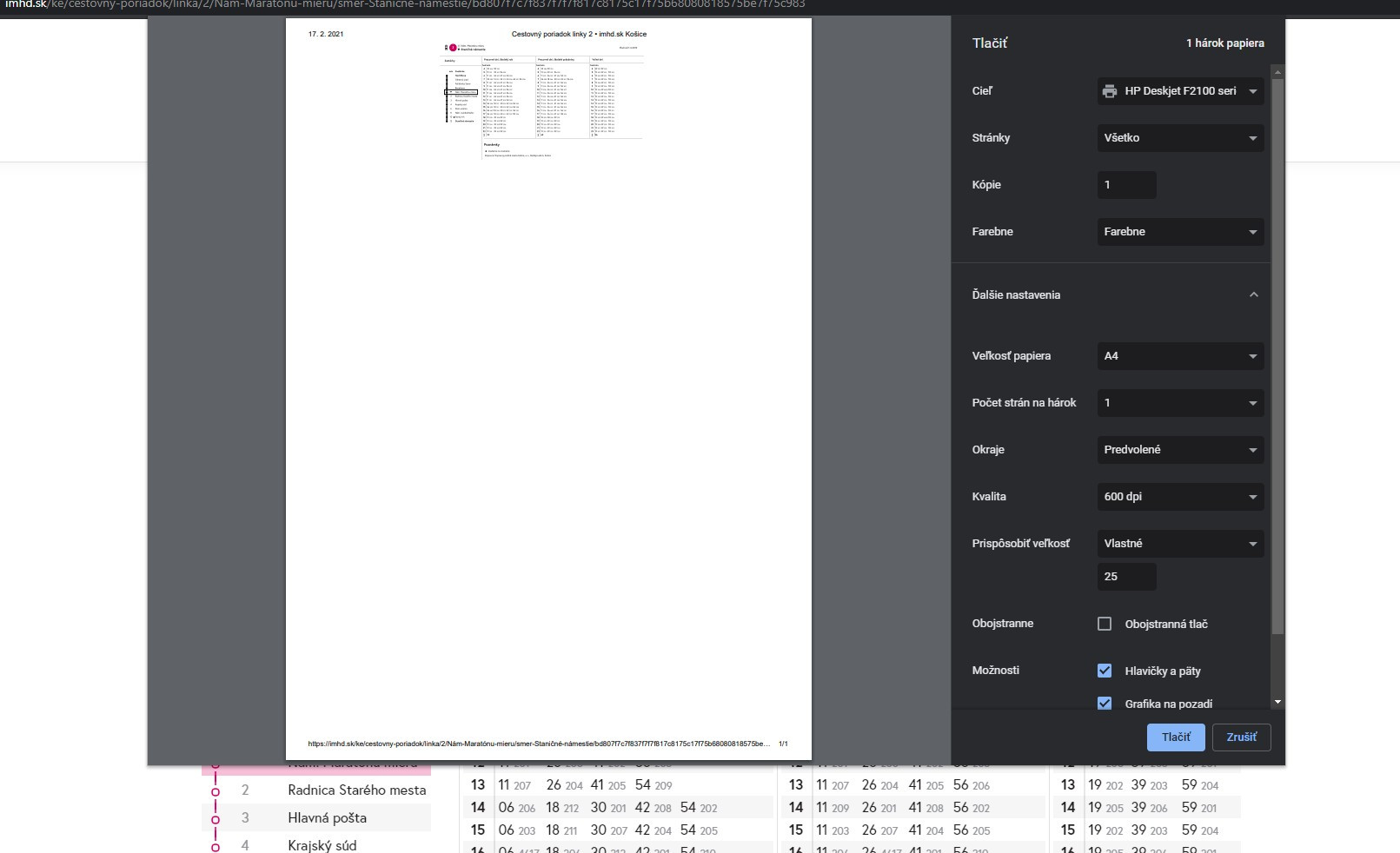This screenshot has width=1400, height=853.
Task: Enable Obojstranná tlač checkbox
Action: tap(1105, 624)
